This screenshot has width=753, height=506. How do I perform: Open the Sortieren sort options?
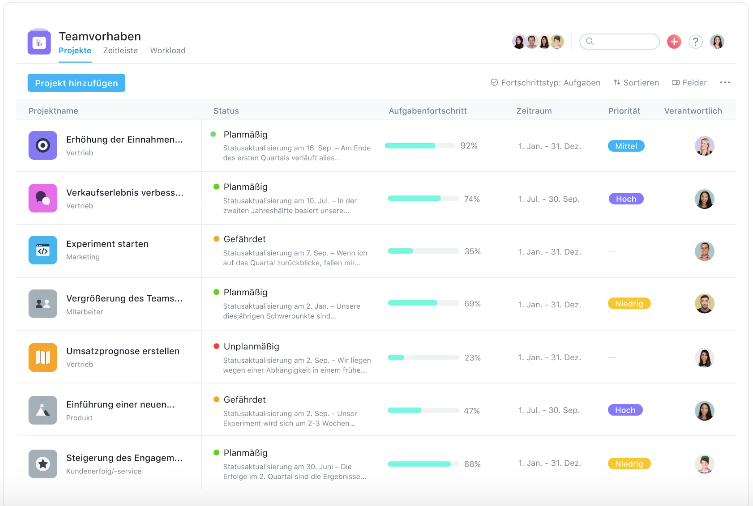point(636,83)
